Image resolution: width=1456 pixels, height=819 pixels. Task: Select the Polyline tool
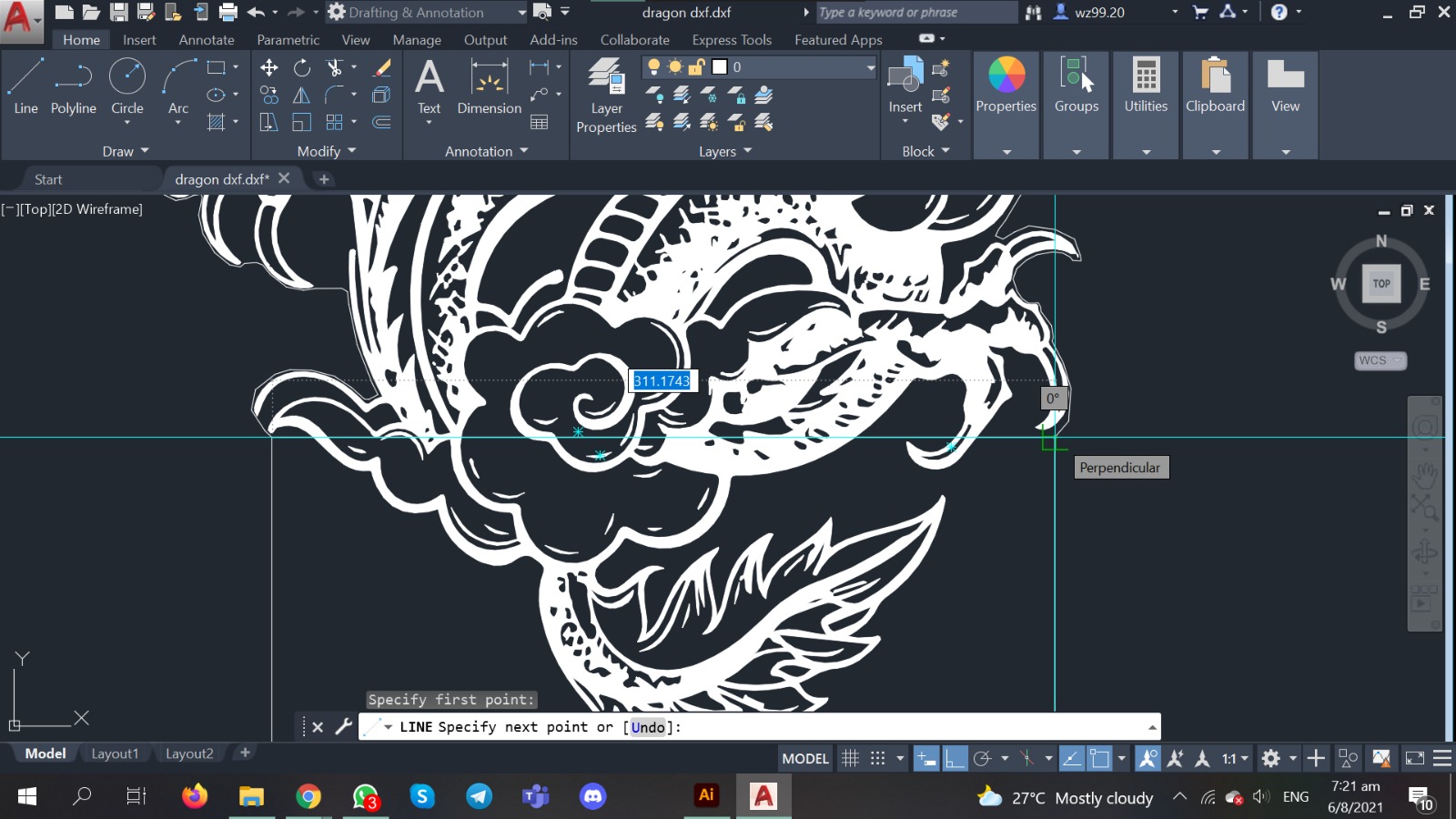pyautogui.click(x=73, y=86)
